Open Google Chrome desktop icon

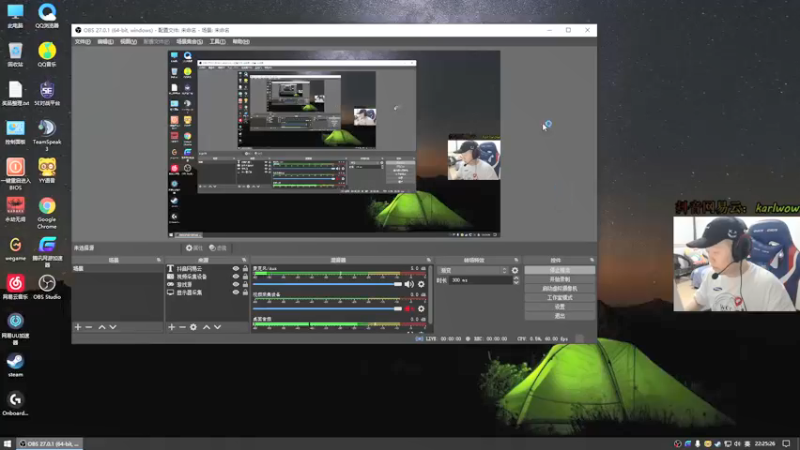[47, 213]
